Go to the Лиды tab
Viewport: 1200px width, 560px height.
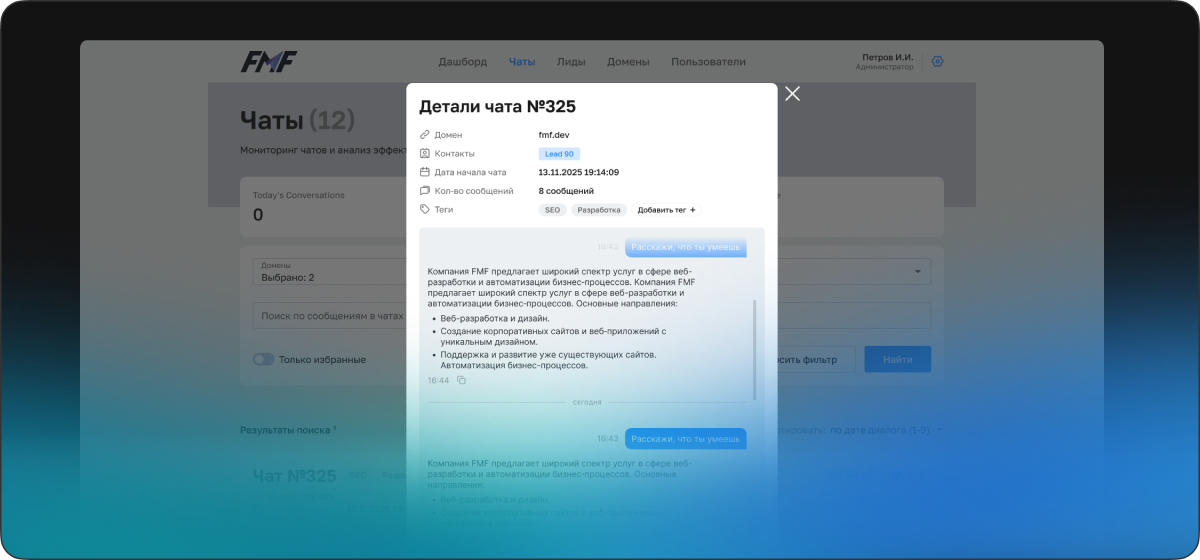point(573,62)
